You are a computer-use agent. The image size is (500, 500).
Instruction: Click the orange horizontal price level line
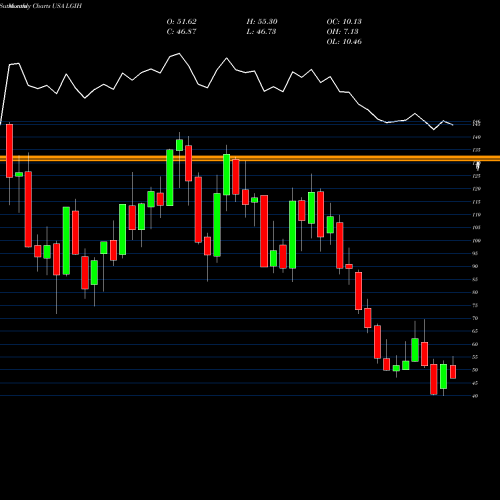pos(250,158)
